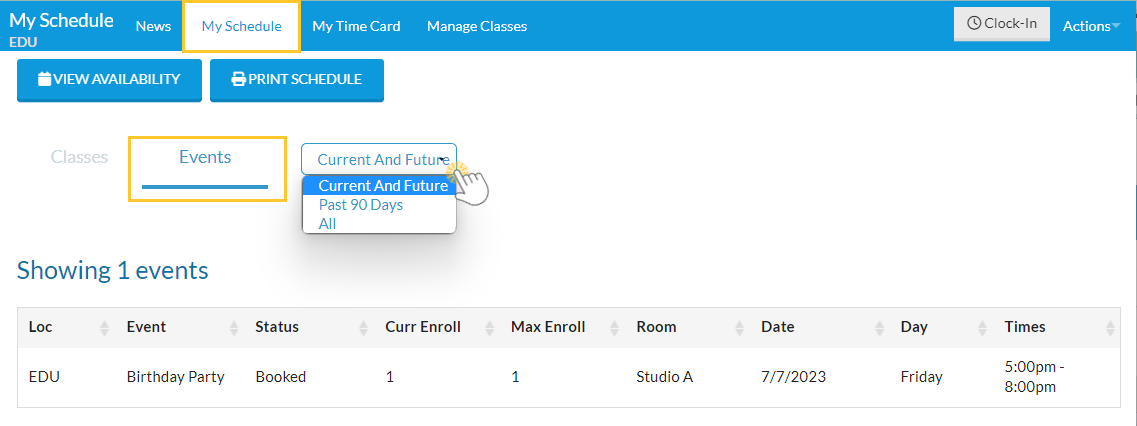Sort table by Loc column arrows
Screen dimensions: 1137x426
point(104,327)
